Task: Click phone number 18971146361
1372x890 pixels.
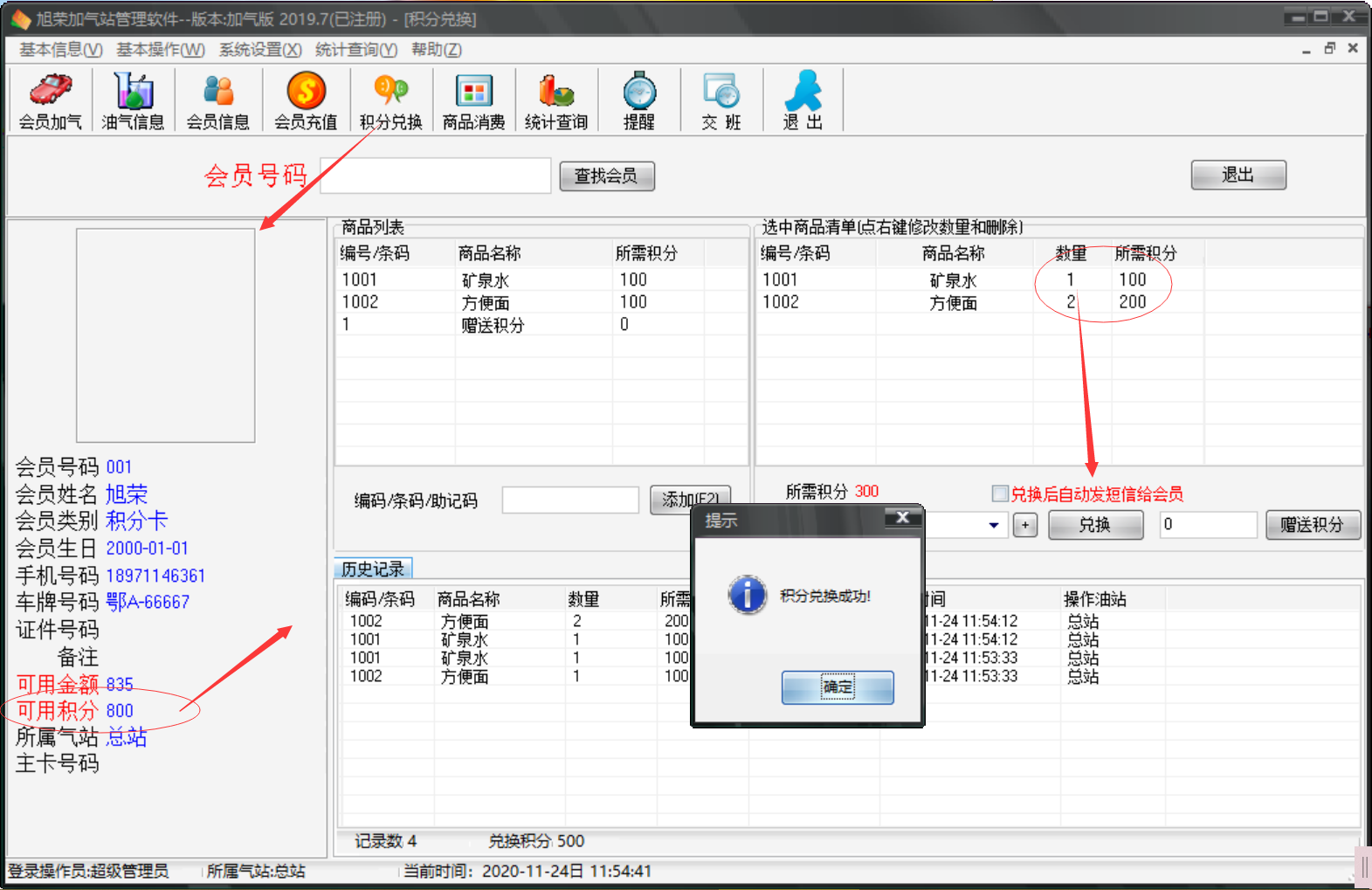Action: (155, 576)
